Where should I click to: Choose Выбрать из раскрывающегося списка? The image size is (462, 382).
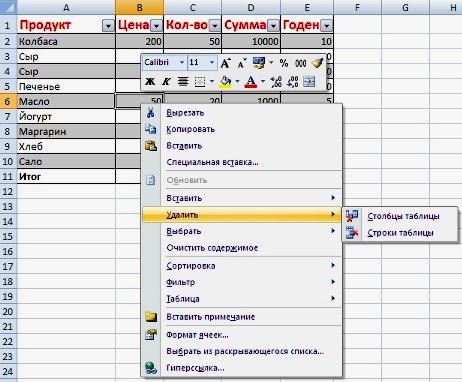(x=241, y=351)
